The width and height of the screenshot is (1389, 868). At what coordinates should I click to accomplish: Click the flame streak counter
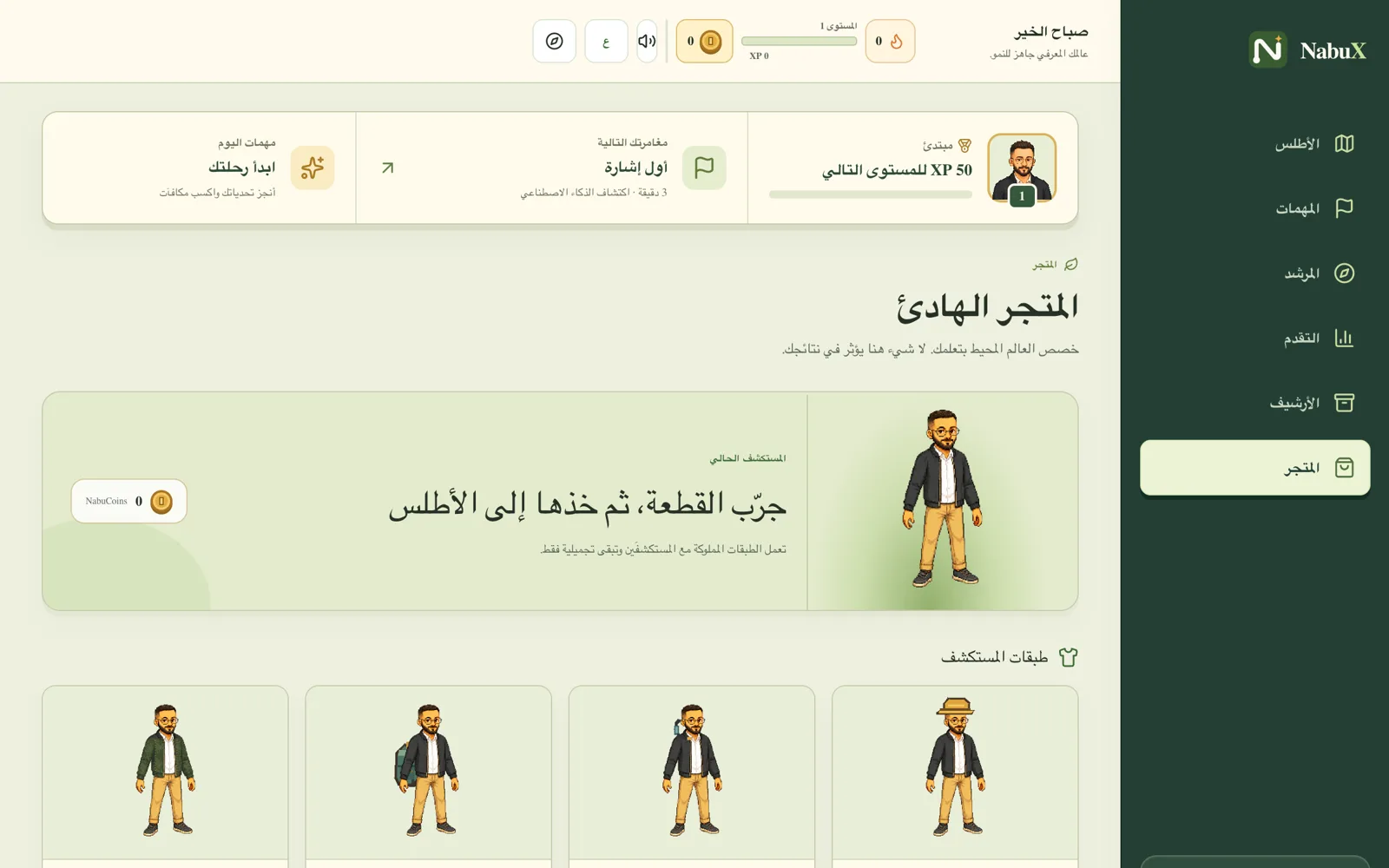[x=890, y=41]
